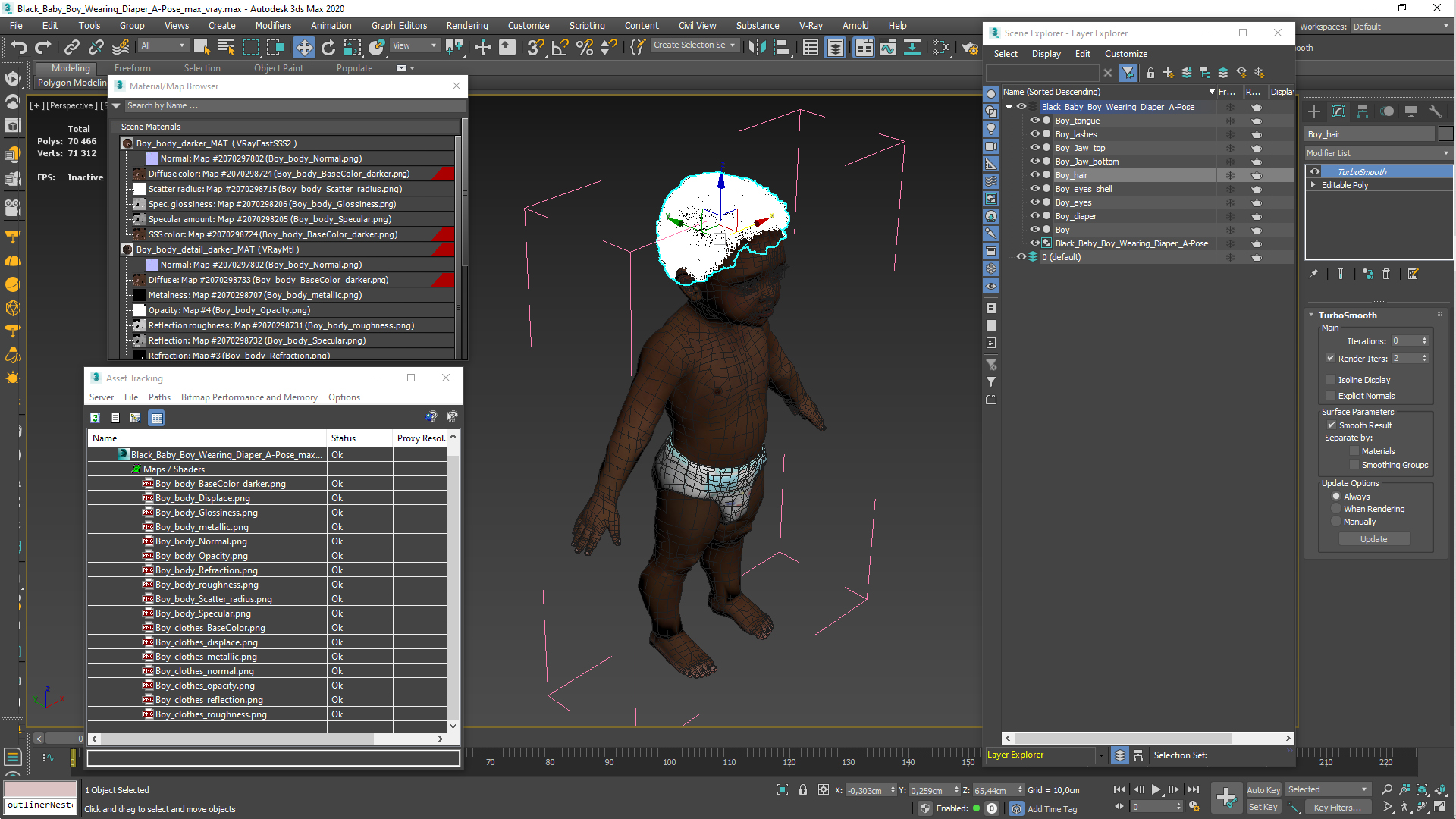Viewport: 1456px width, 819px height.
Task: Remove modifier from the stack trash icon
Action: (1386, 274)
